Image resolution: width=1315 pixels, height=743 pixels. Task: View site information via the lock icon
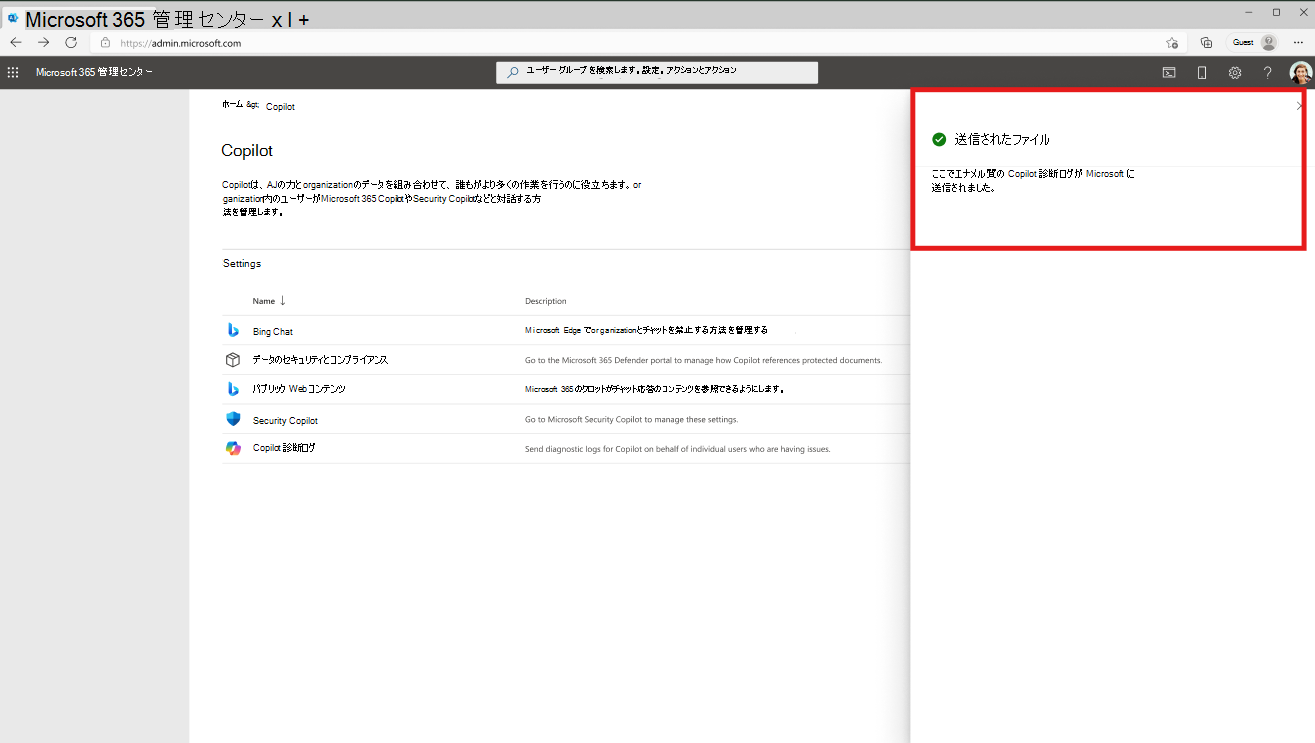pos(105,43)
